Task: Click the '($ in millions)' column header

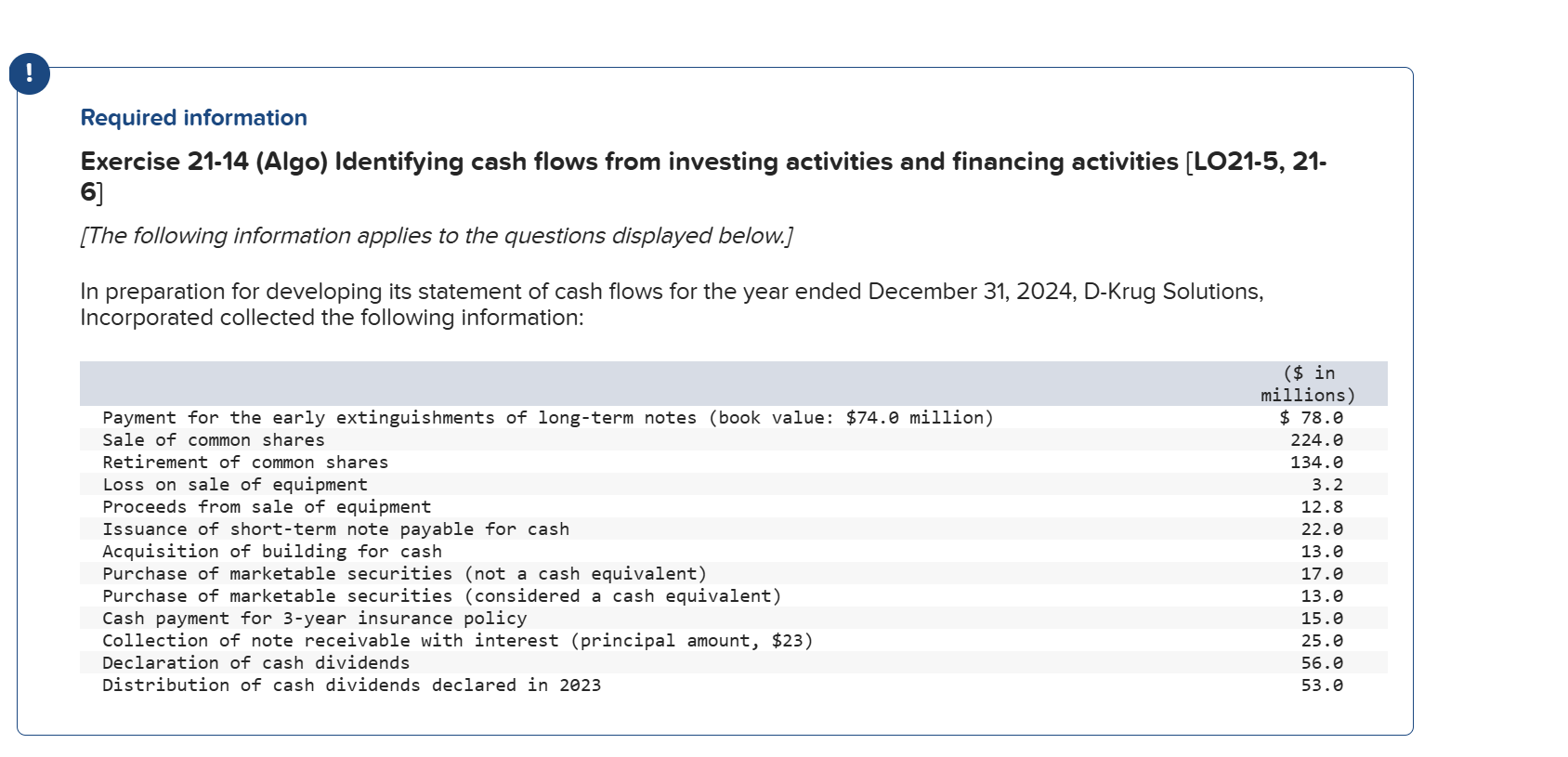Action: (x=1307, y=384)
